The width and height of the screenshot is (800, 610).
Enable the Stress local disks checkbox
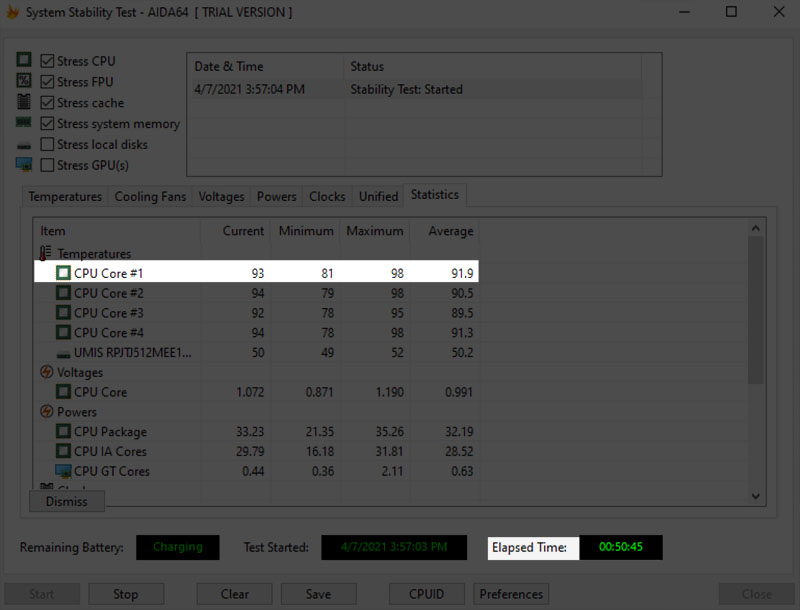pos(47,144)
